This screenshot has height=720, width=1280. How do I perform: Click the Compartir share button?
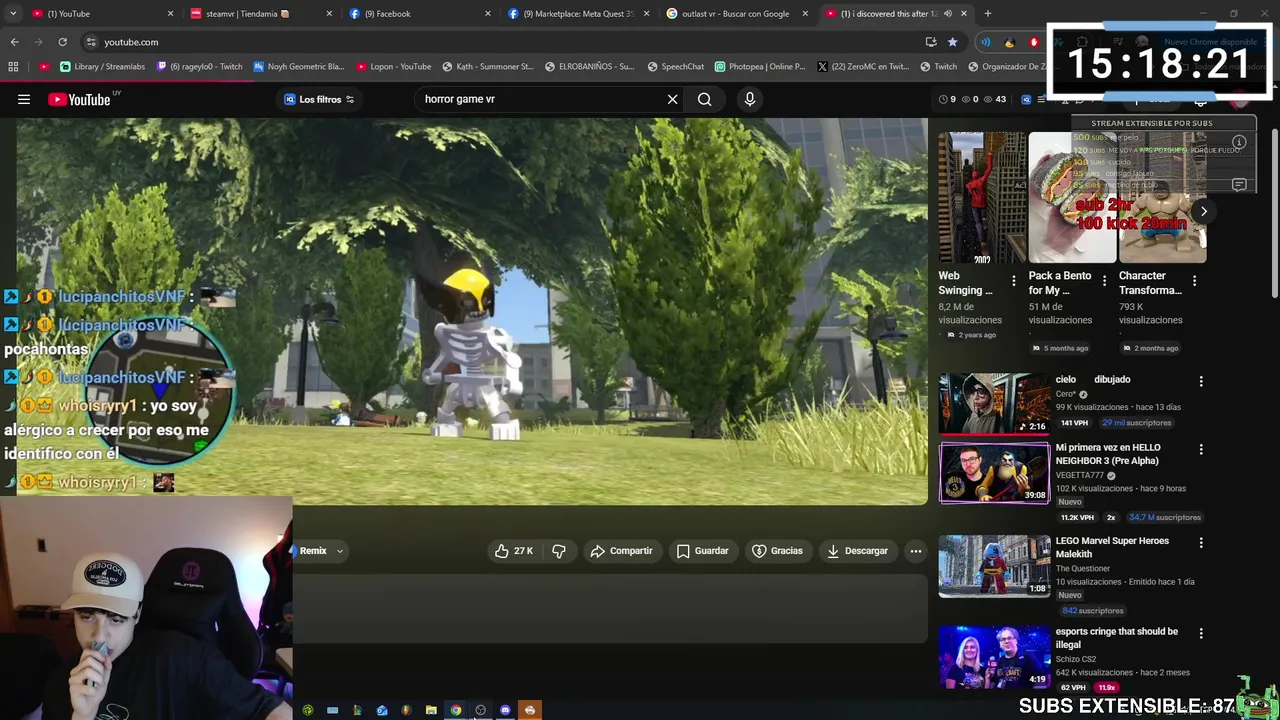[621, 551]
